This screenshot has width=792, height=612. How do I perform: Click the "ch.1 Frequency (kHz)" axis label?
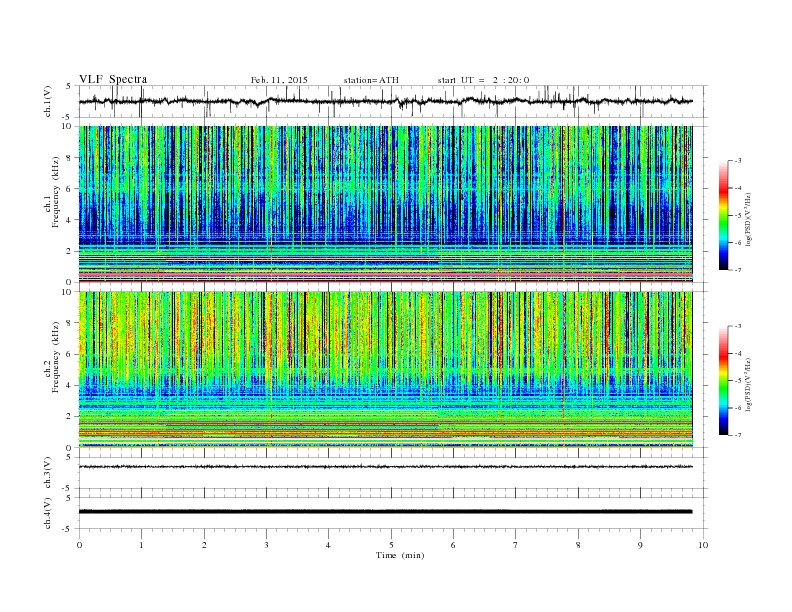click(x=52, y=192)
